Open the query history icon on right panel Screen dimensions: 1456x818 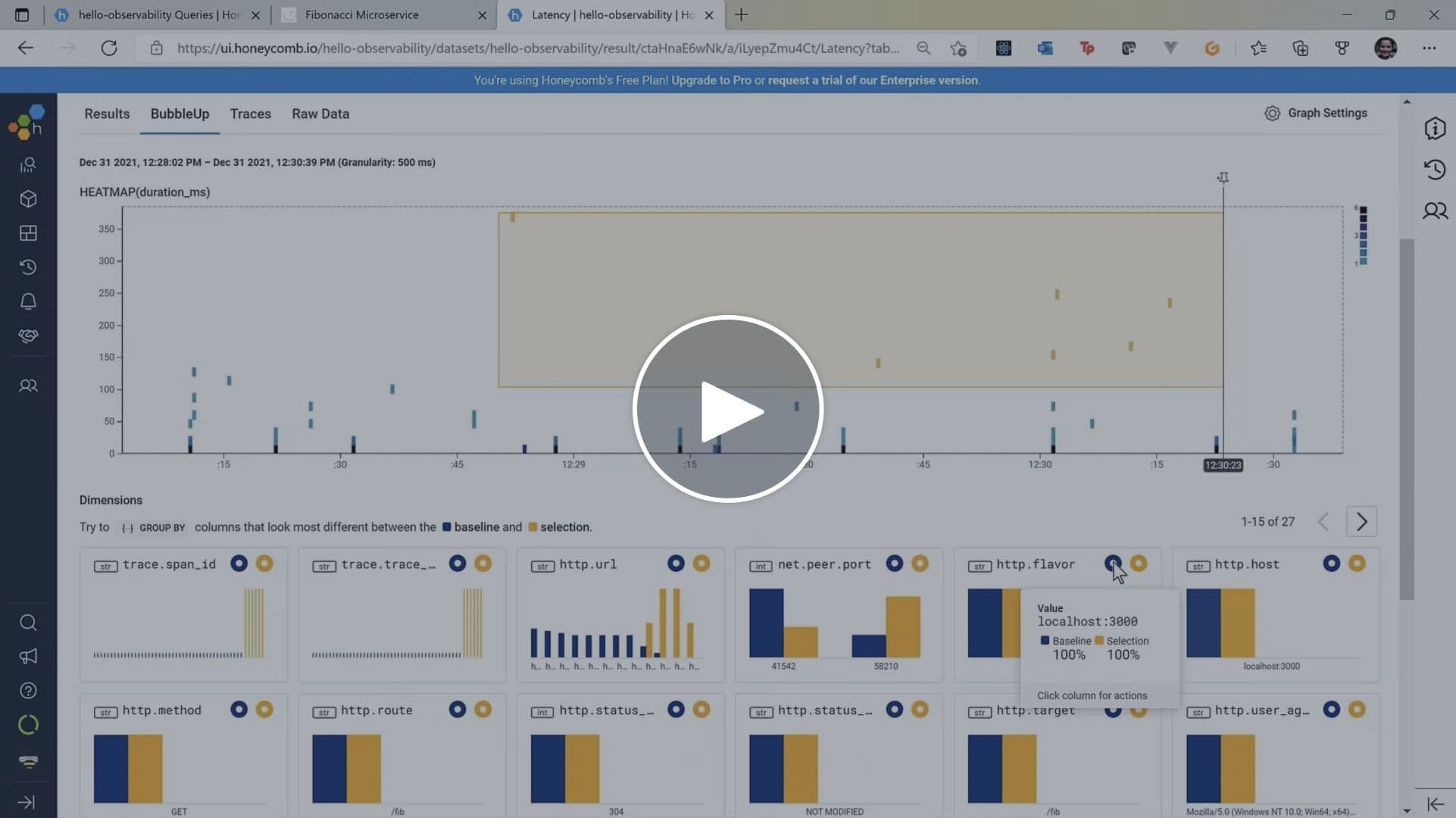(1435, 170)
